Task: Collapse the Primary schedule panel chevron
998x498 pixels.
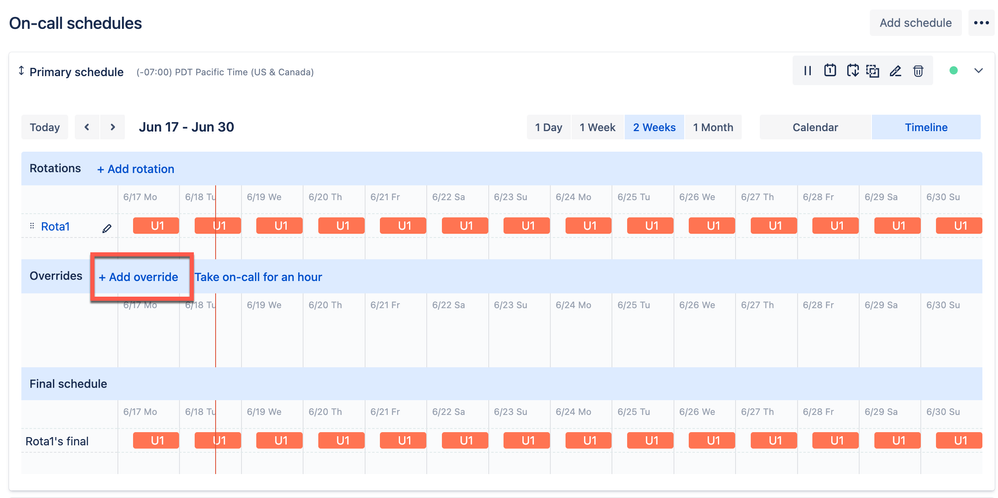Action: (x=979, y=71)
